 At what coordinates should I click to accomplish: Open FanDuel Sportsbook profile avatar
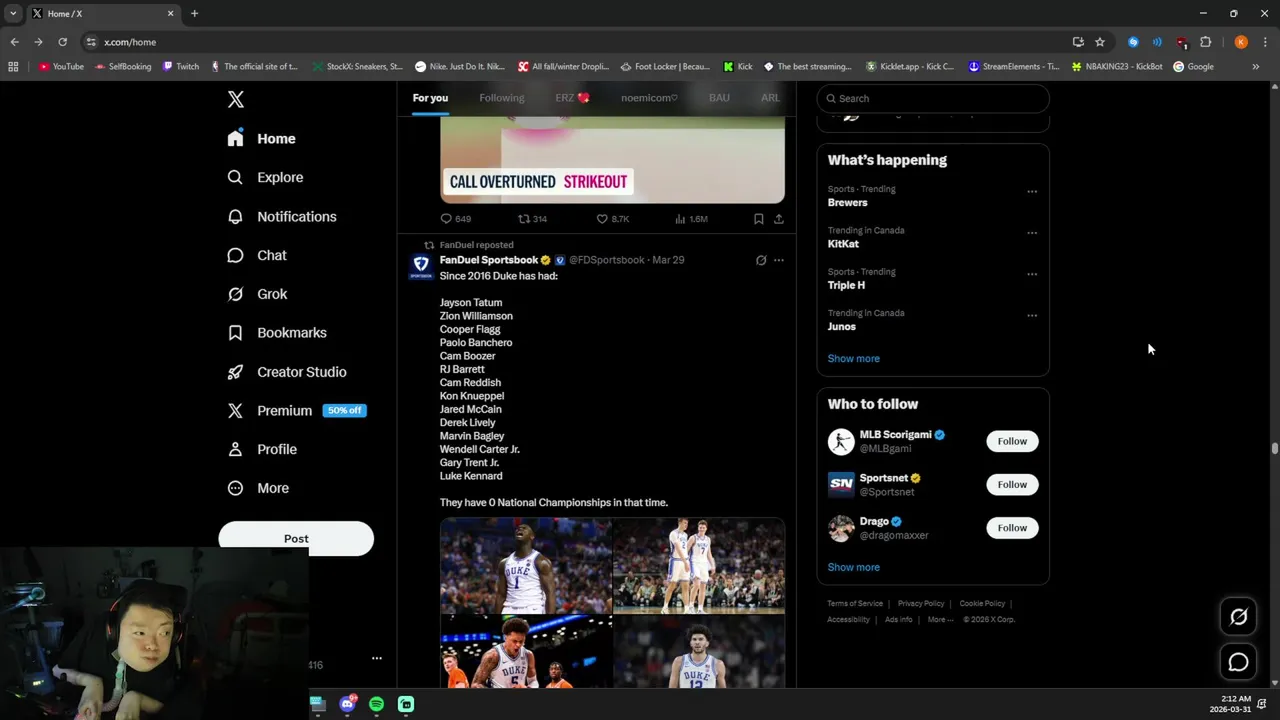point(421,267)
